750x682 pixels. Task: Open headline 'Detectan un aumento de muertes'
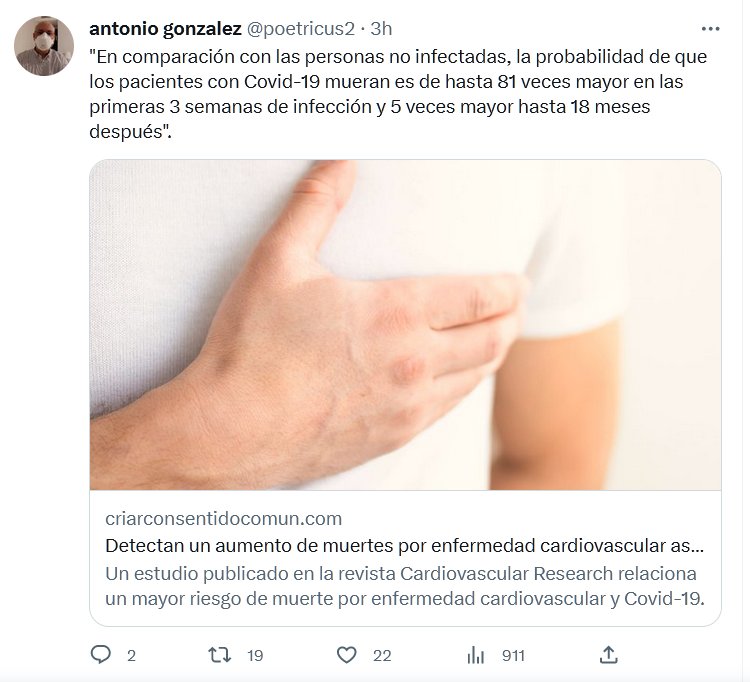click(x=405, y=546)
